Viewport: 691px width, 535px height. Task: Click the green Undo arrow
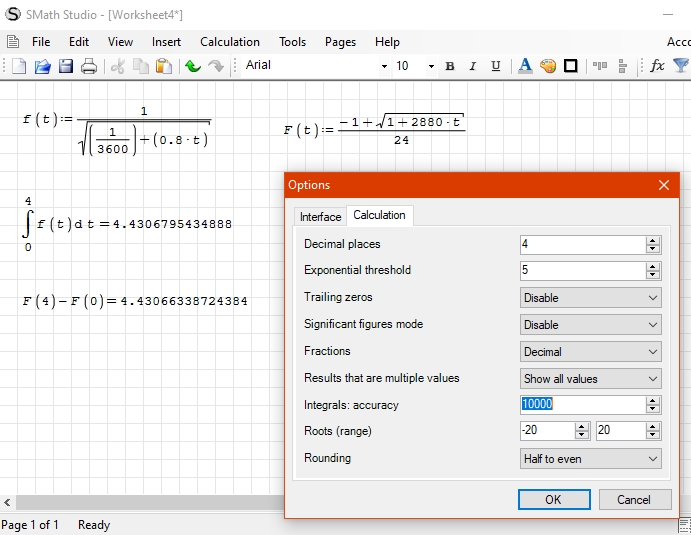(x=192, y=66)
